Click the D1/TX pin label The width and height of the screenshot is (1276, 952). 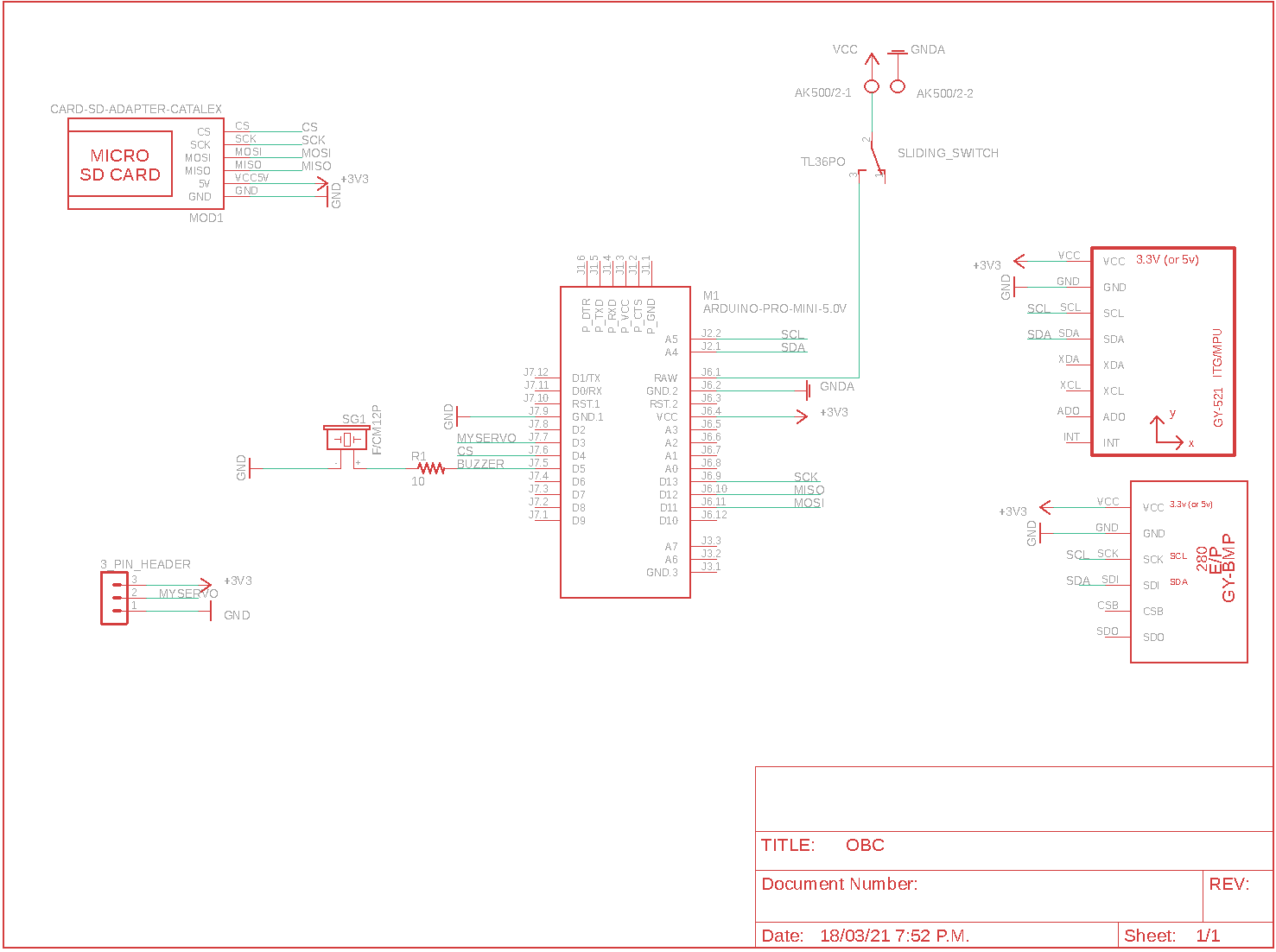click(586, 378)
